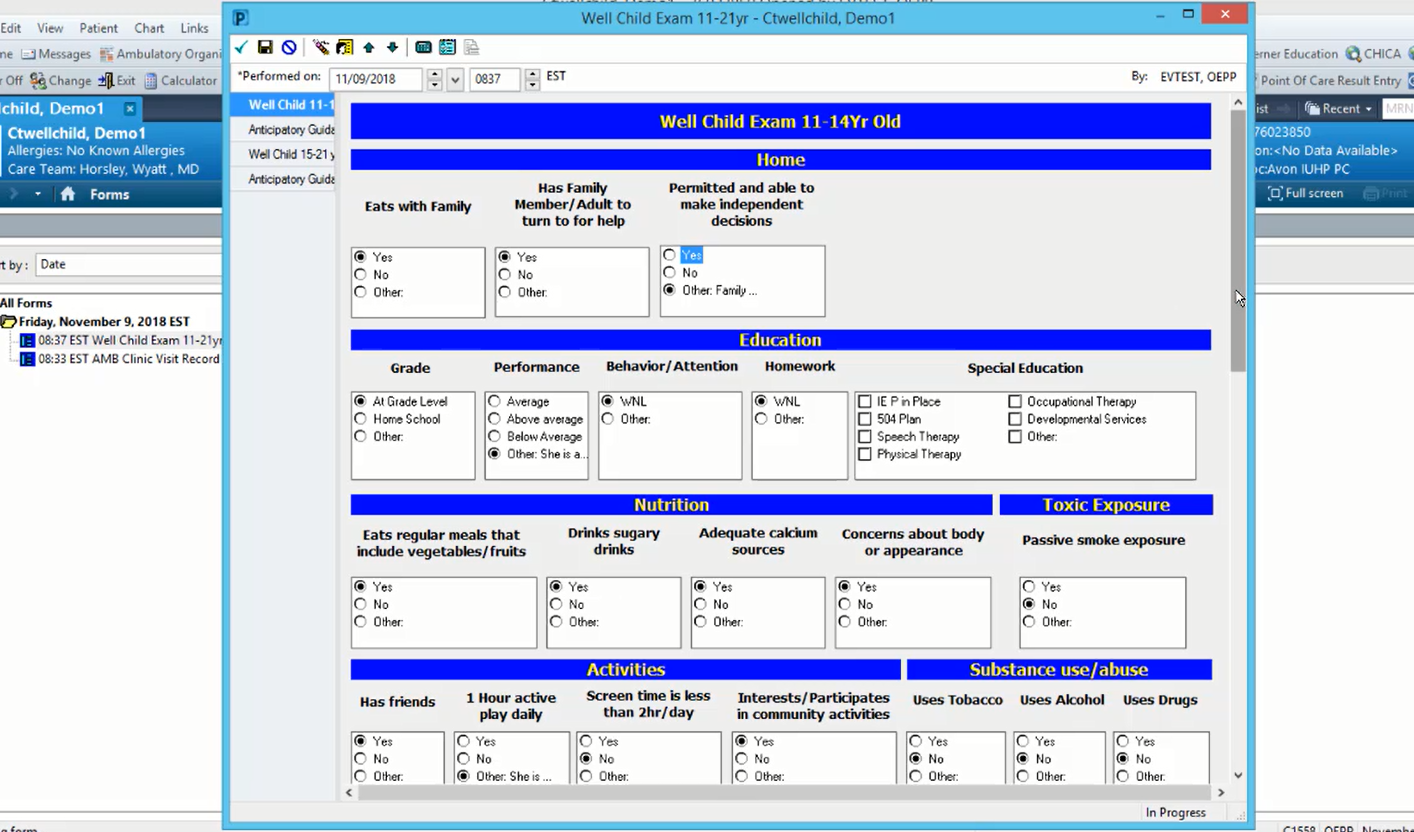This screenshot has height=832, width=1414.
Task: Open the 08:33 AMB Clinic Visit Record form
Action: click(x=128, y=359)
